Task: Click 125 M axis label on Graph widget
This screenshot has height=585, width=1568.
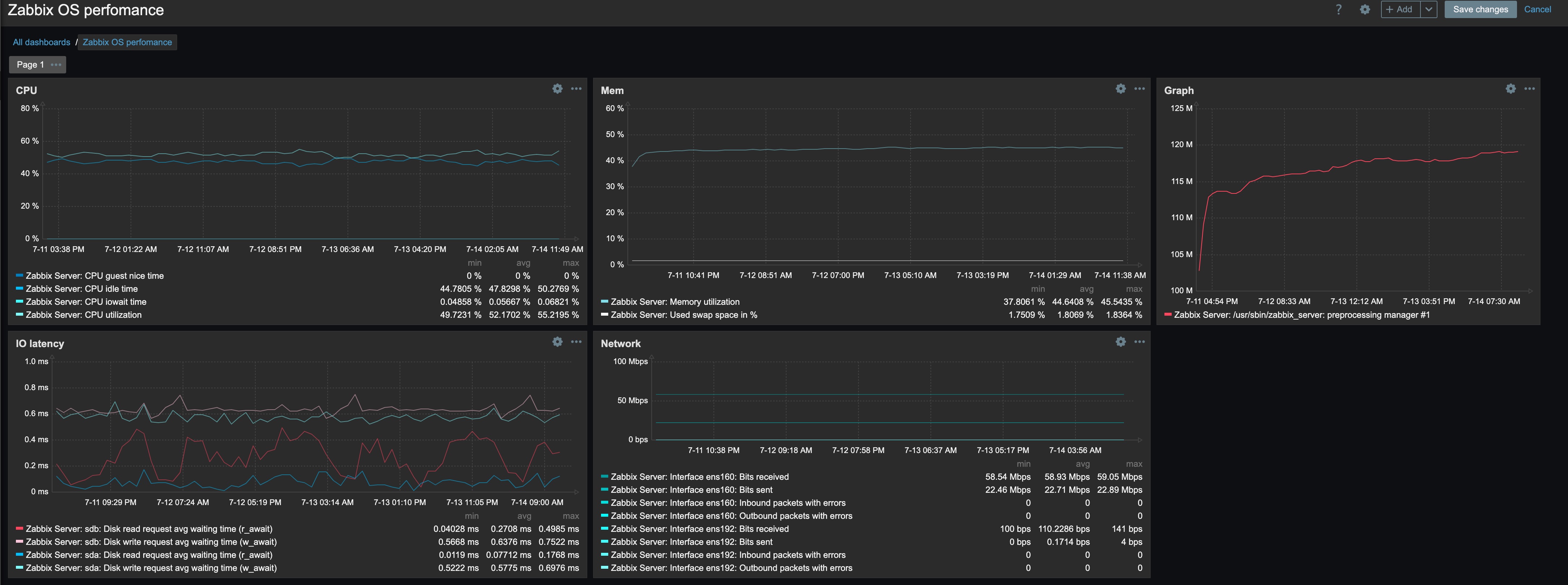Action: [1181, 108]
